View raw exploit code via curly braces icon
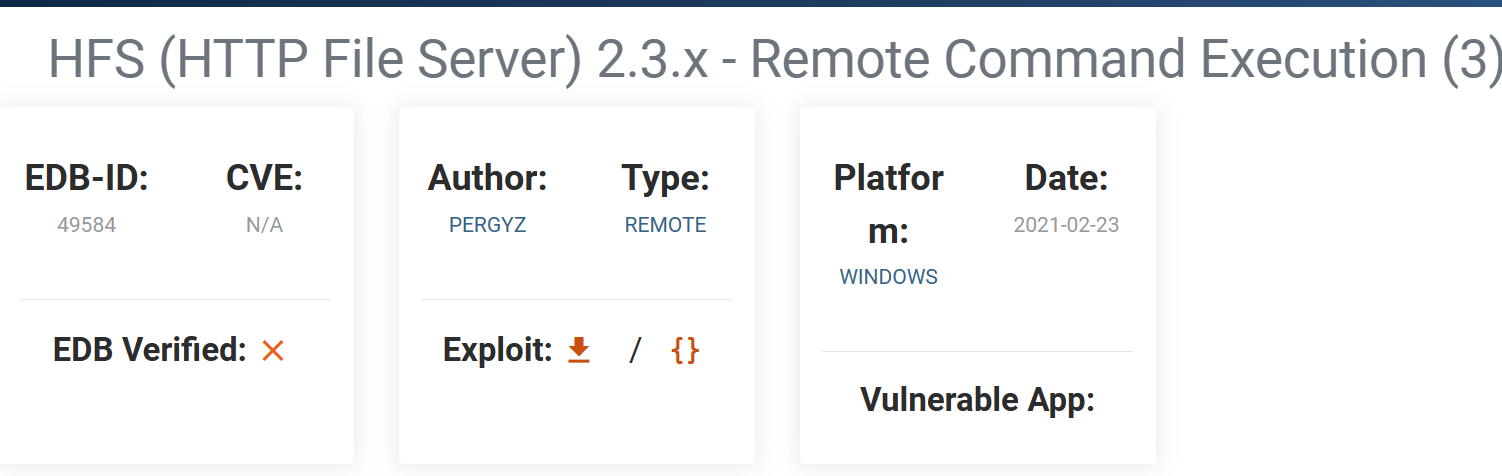1502x476 pixels. point(685,350)
